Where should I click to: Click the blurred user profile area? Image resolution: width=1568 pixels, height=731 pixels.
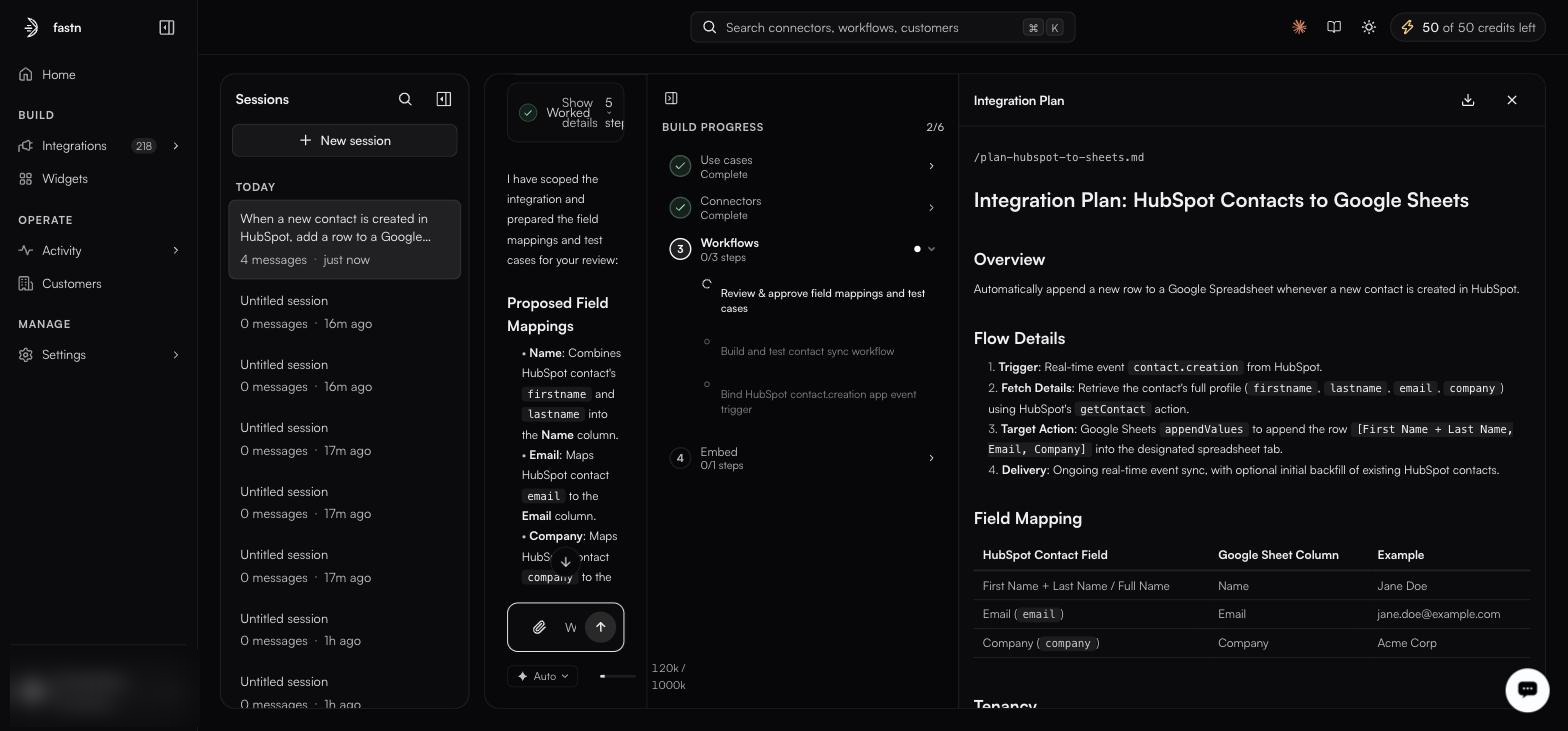click(98, 690)
